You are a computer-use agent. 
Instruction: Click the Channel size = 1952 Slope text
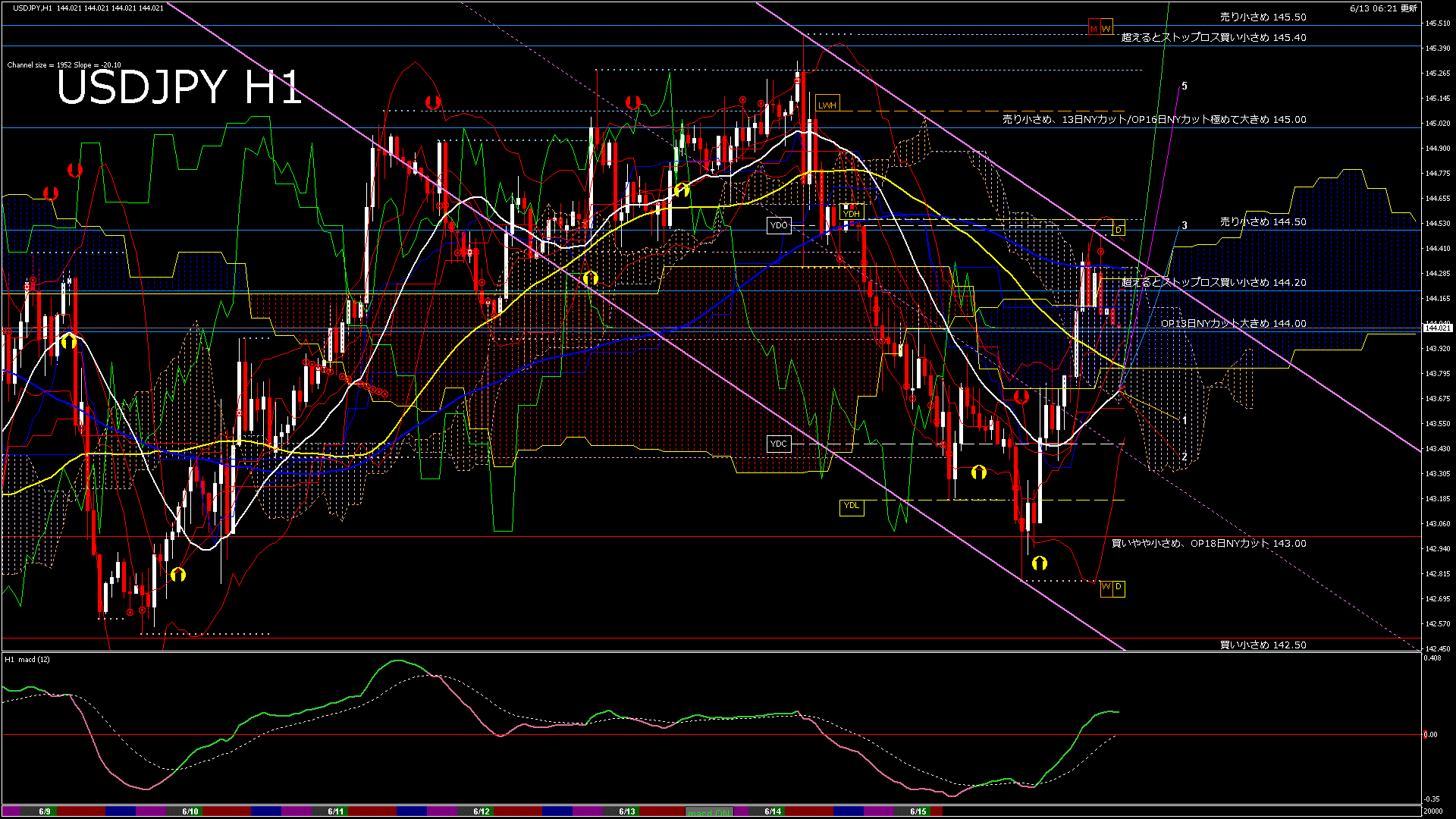pyautogui.click(x=64, y=65)
